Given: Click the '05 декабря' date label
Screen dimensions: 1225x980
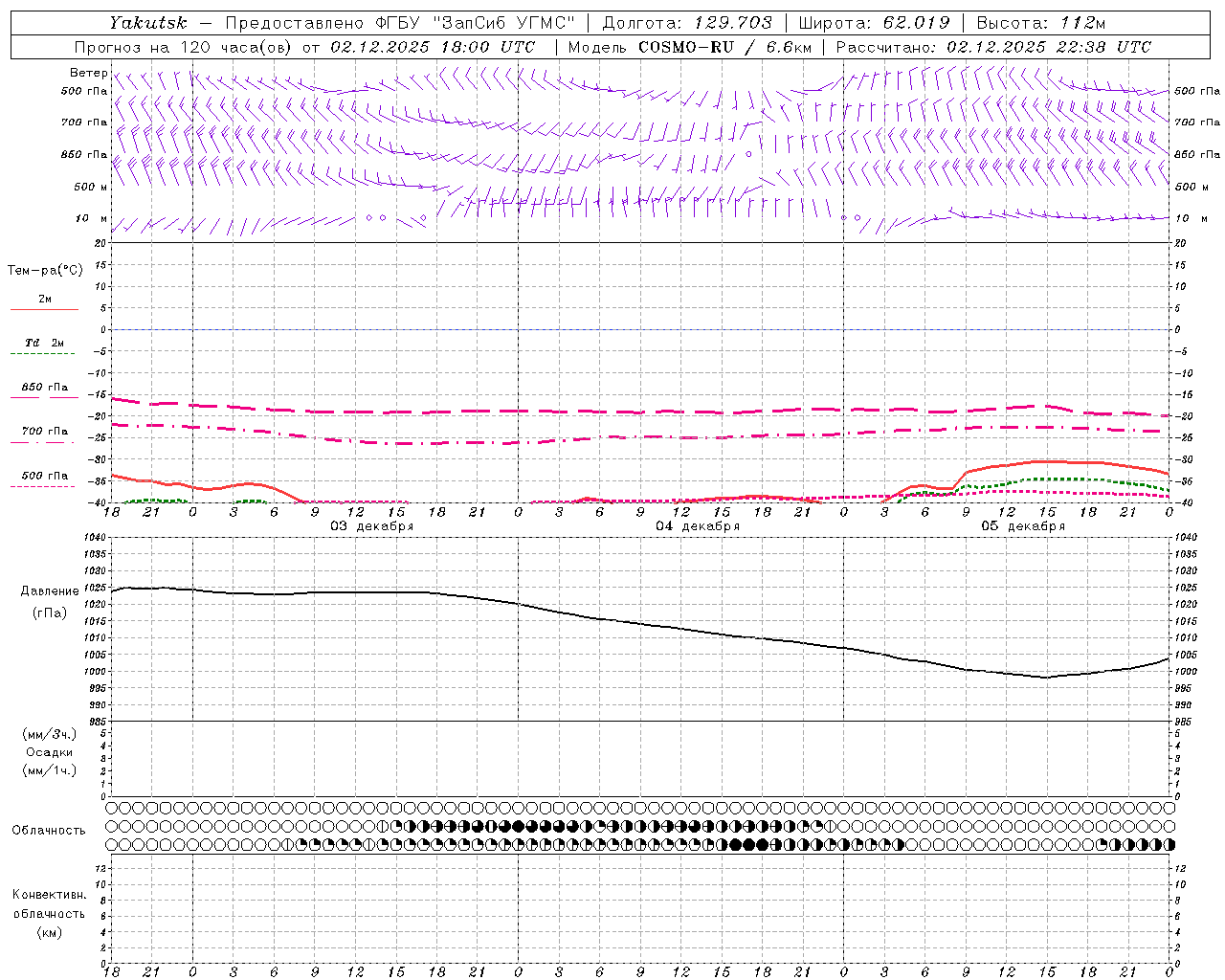Looking at the screenshot, I should point(1023,526).
